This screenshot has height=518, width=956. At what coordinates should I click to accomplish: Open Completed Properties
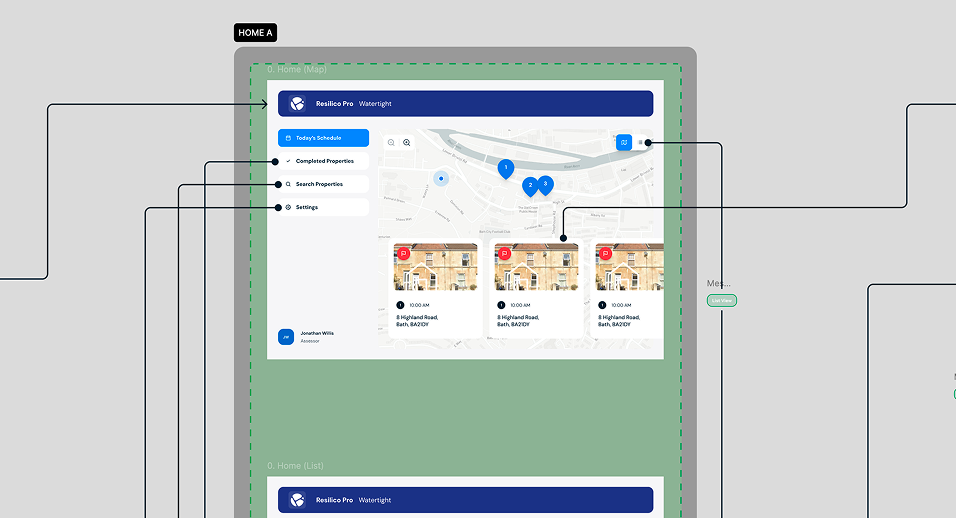pos(323,161)
